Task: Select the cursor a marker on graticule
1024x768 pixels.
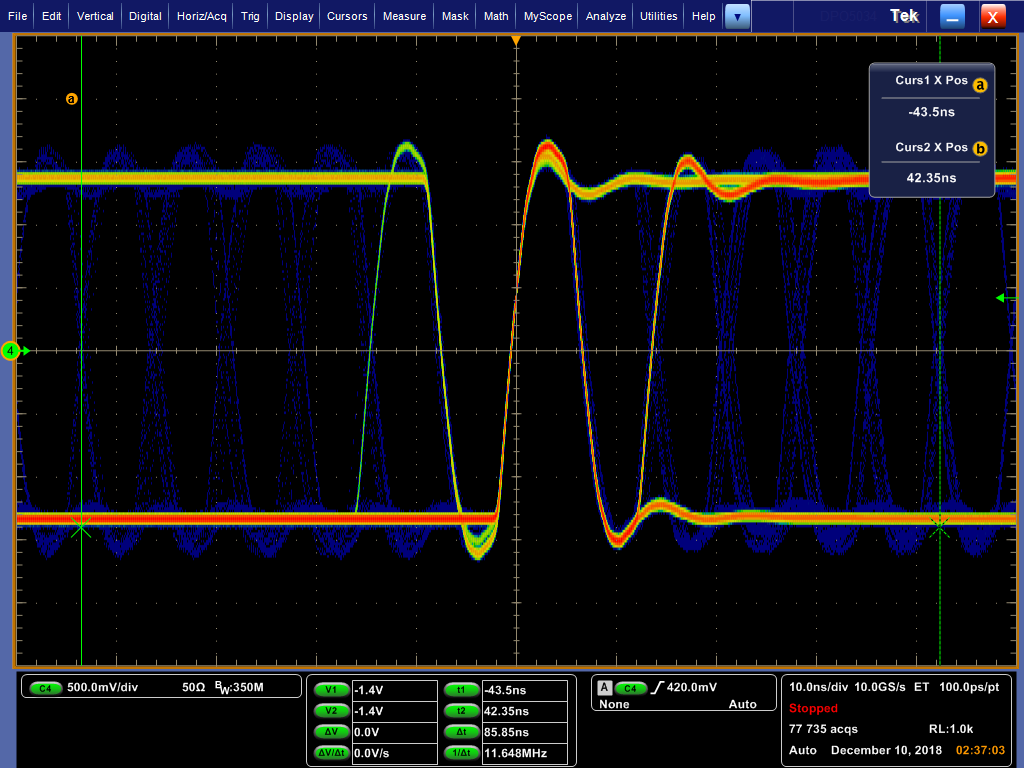Action: pyautogui.click(x=71, y=99)
